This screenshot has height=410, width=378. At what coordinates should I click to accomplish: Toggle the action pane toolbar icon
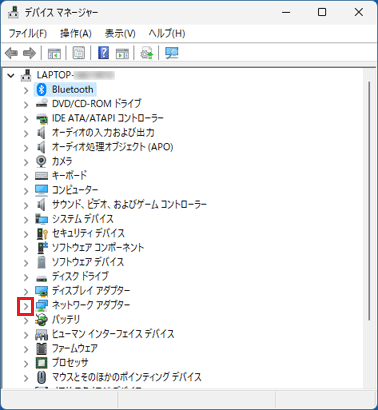(x=122, y=53)
